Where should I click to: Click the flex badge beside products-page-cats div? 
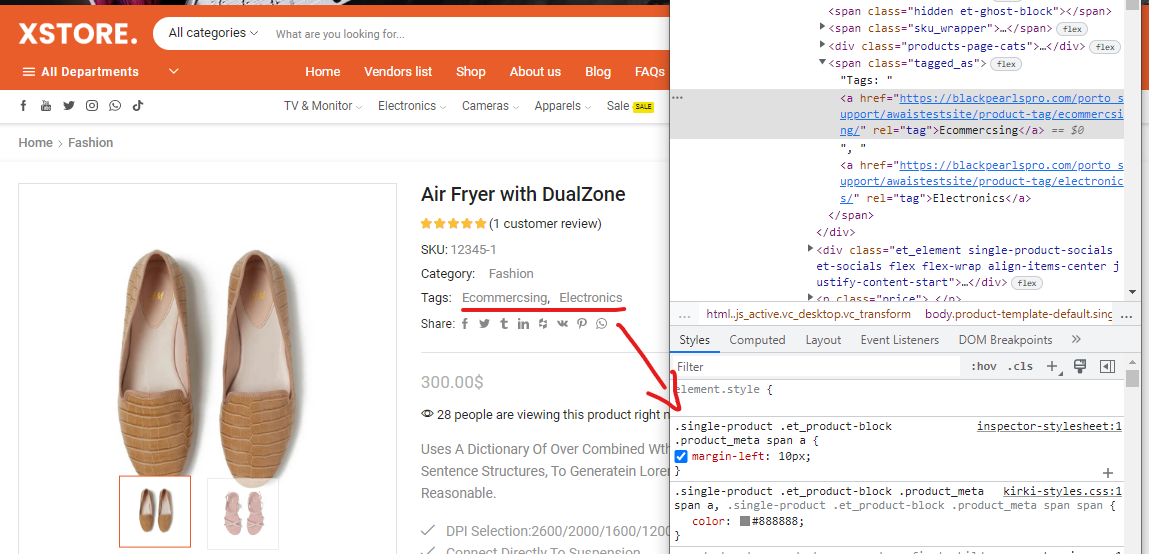pyautogui.click(x=1105, y=47)
